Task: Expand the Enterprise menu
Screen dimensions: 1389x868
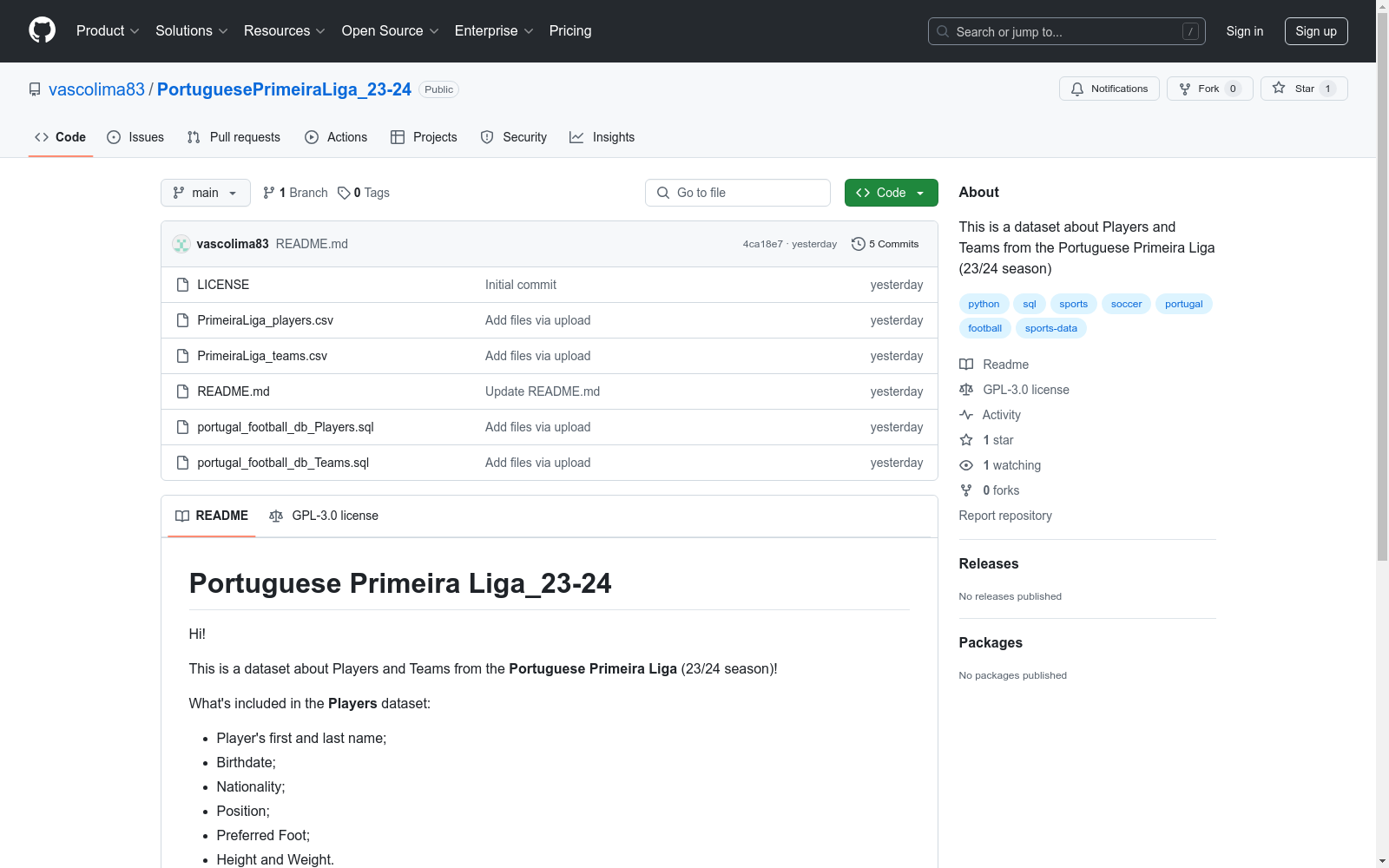Action: [x=494, y=30]
